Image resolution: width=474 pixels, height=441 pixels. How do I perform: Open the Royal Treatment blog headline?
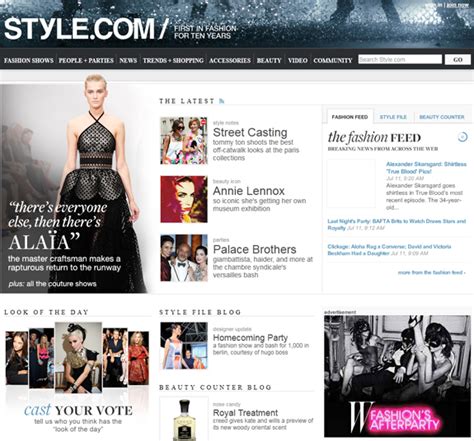(245, 413)
